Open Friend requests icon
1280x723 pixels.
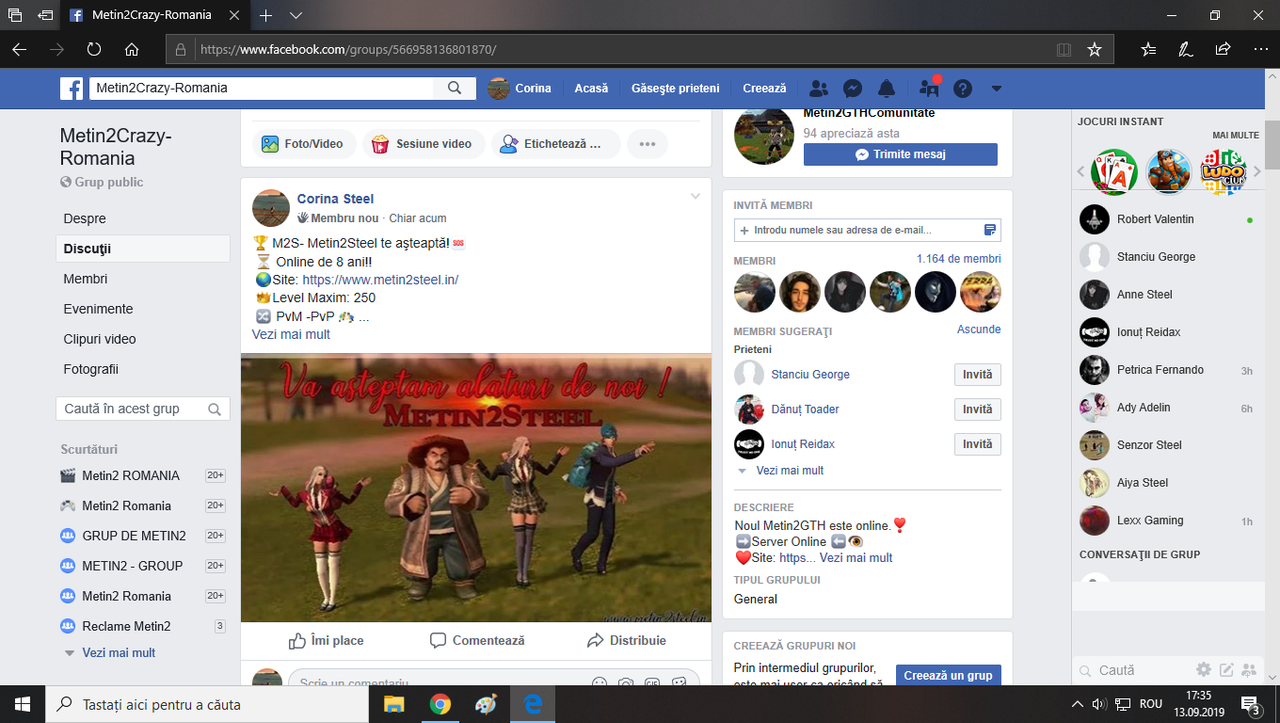click(819, 88)
